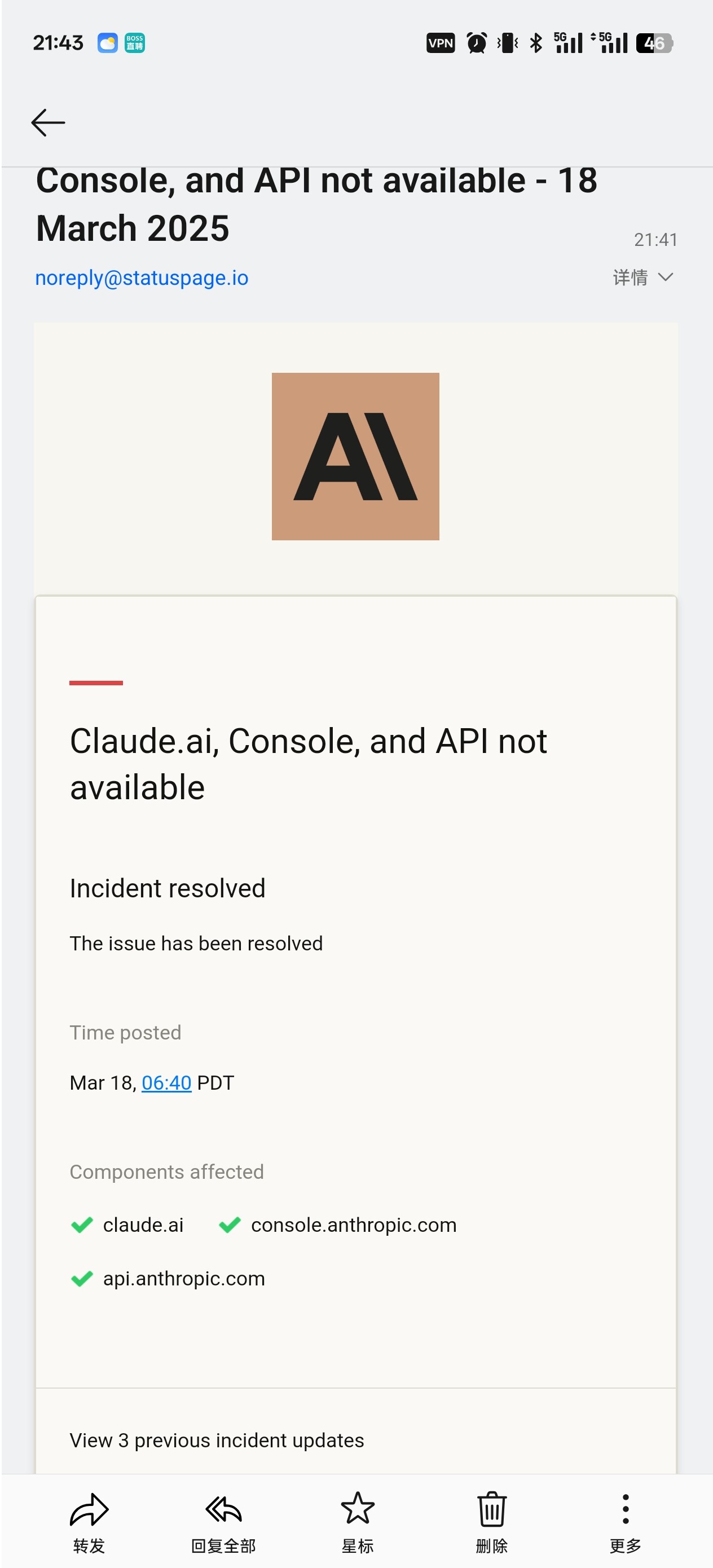The height and width of the screenshot is (1568, 713).
Task: Tap the weather notification icon
Action: [x=108, y=43]
